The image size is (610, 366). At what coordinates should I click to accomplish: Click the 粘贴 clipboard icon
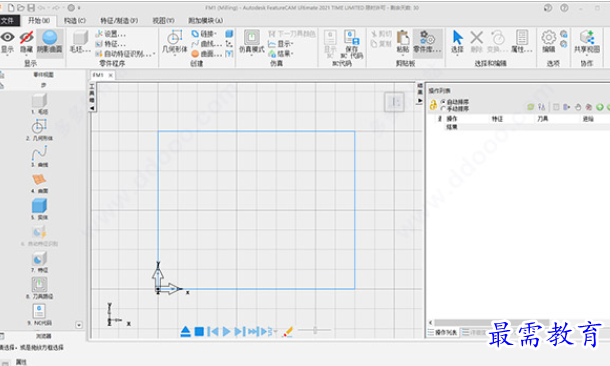[403, 38]
